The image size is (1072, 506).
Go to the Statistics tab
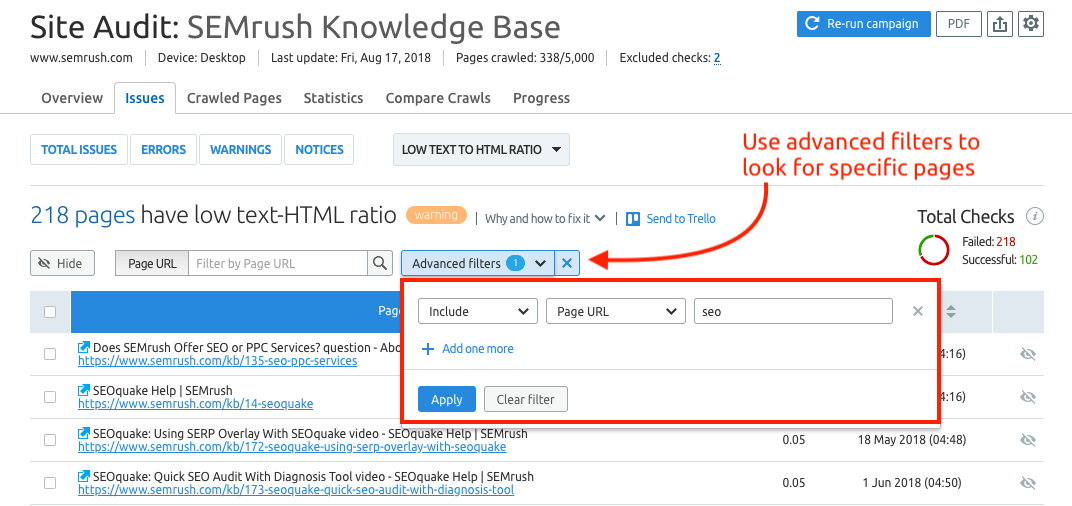(333, 98)
